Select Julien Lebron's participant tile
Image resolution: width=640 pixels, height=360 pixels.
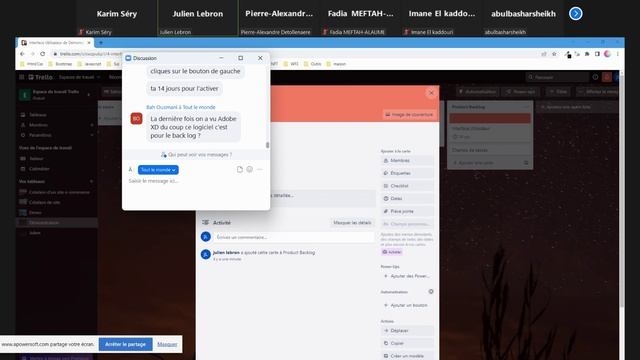coord(198,18)
